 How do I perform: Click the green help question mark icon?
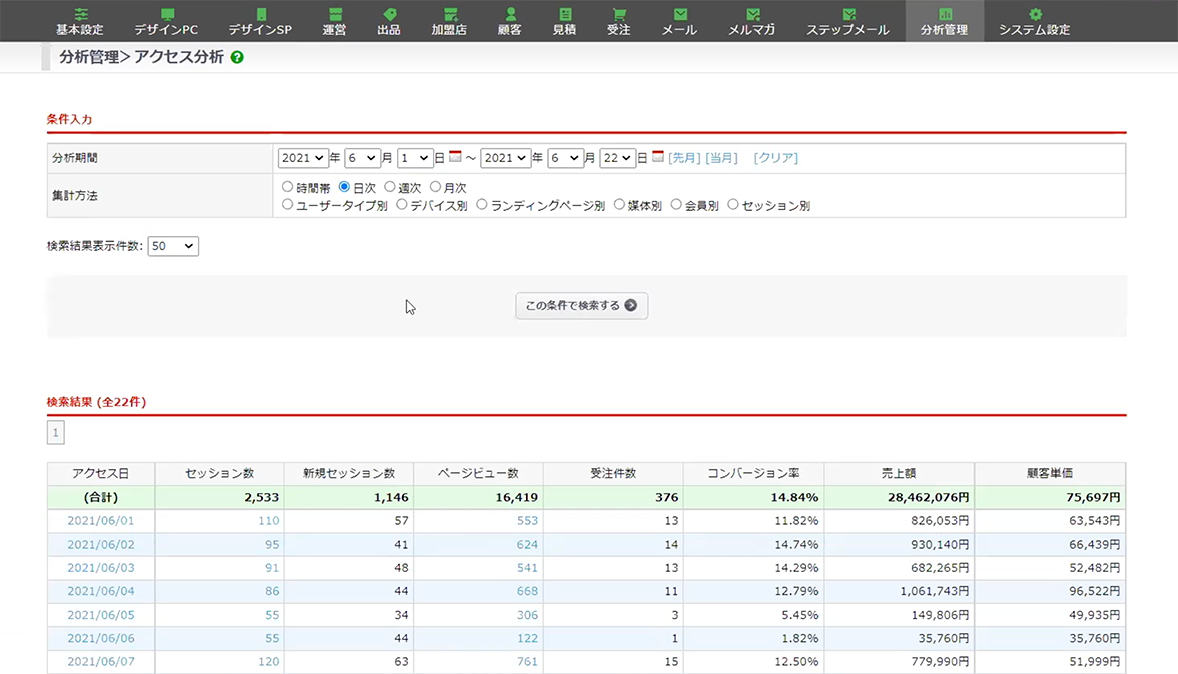pyautogui.click(x=237, y=58)
